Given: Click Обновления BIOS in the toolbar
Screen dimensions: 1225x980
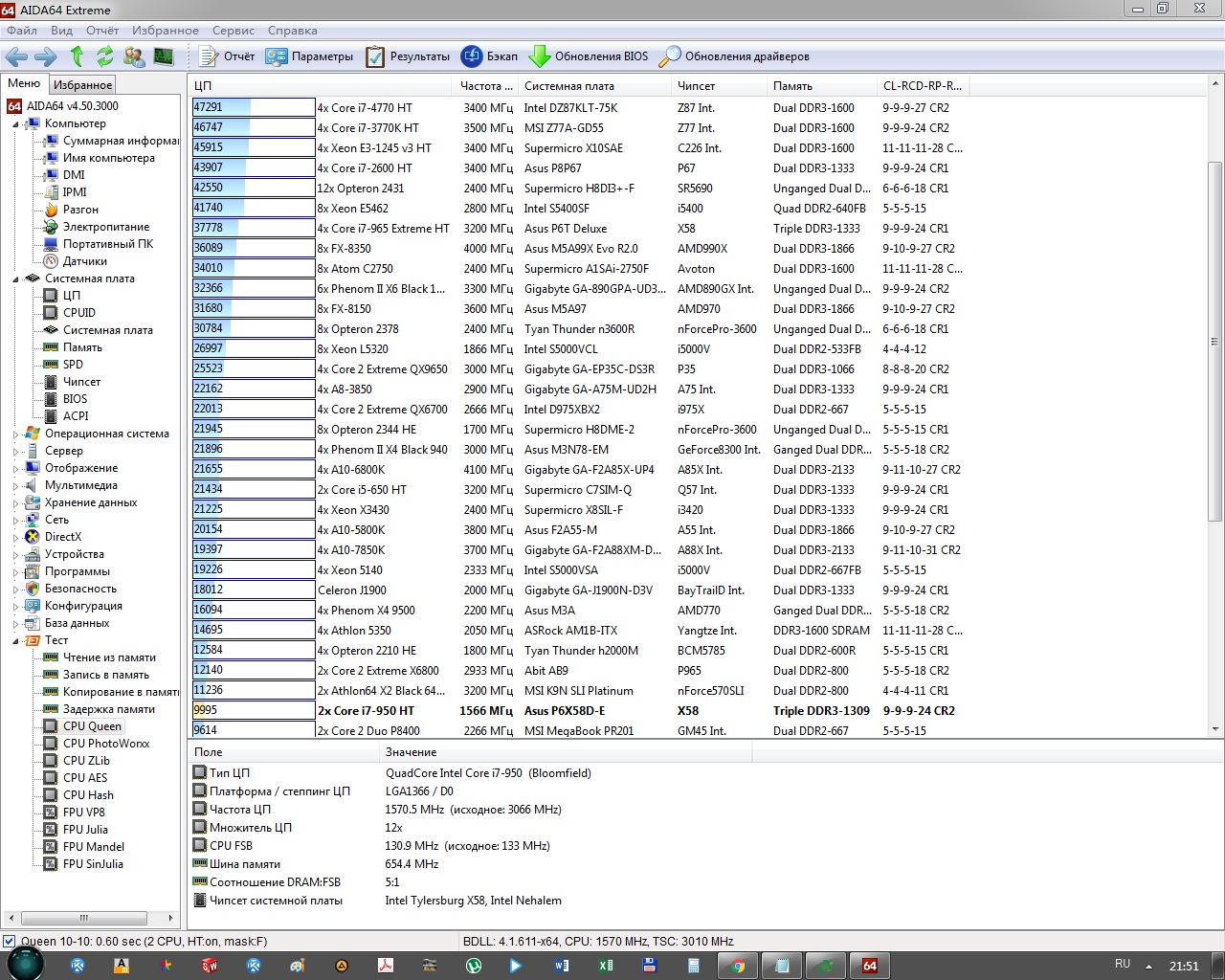Looking at the screenshot, I should pos(589,56).
